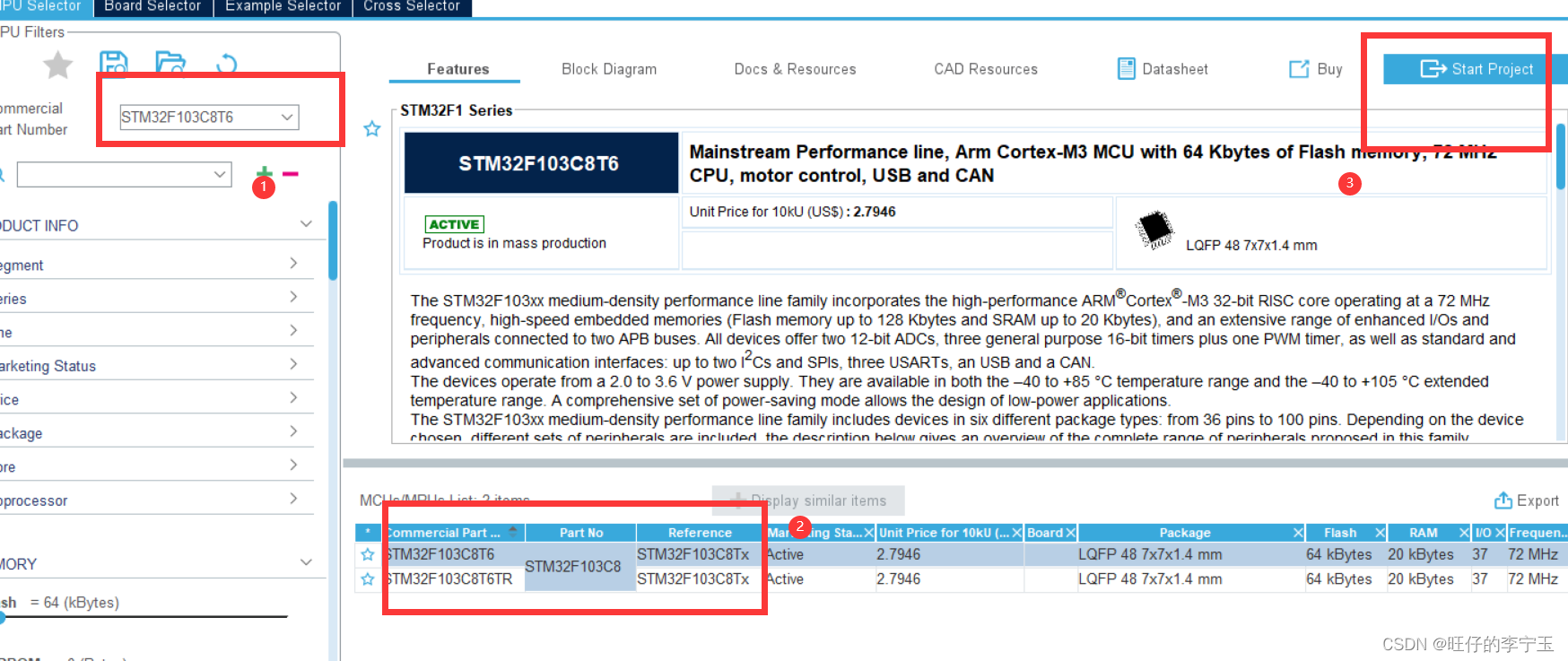Switch to the Example Selector tab

point(283,7)
